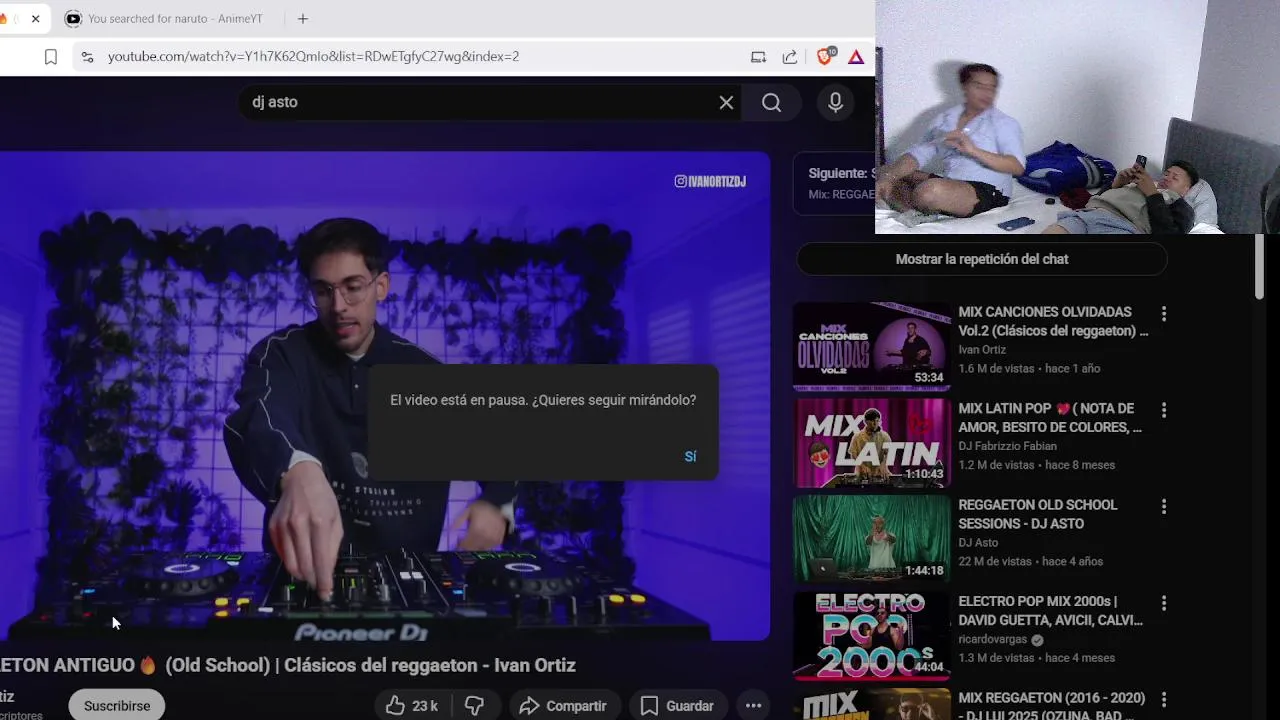Click the ricardovargas channel name
This screenshot has height=720, width=1280.
(x=993, y=640)
